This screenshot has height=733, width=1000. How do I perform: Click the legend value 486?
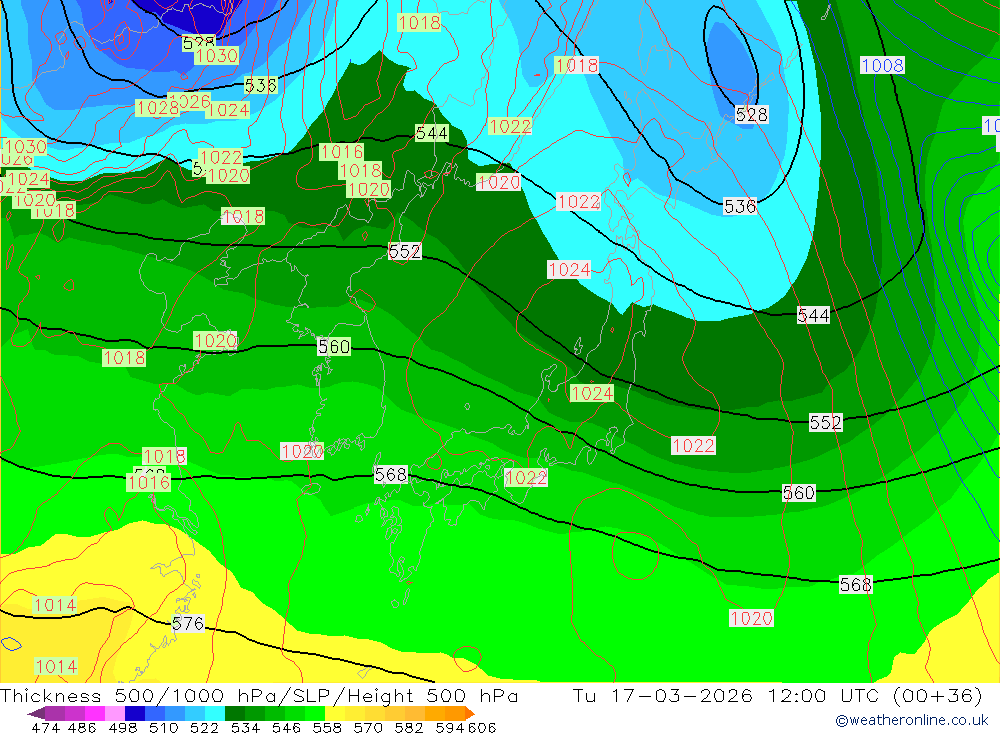82,728
